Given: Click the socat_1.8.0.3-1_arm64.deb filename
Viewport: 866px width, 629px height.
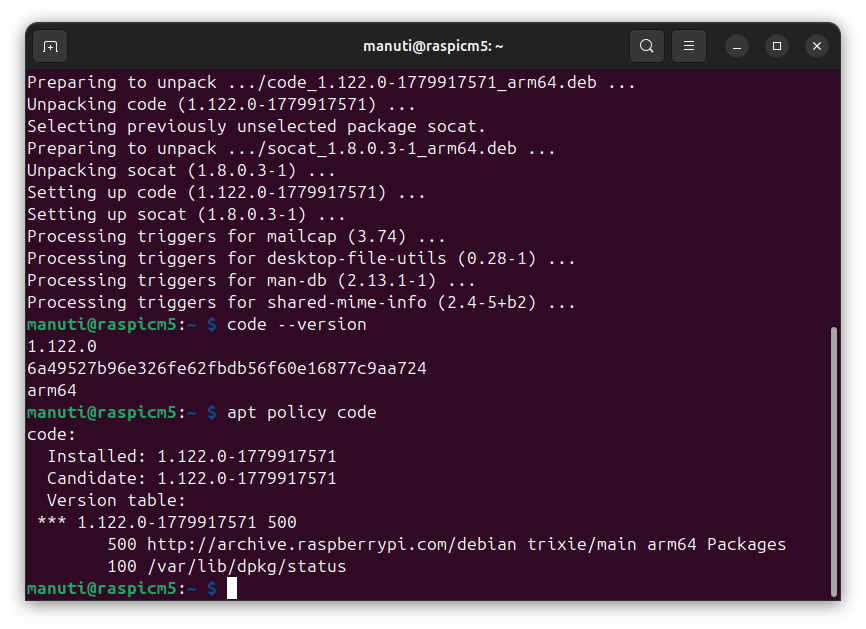Looking at the screenshot, I should (392, 149).
